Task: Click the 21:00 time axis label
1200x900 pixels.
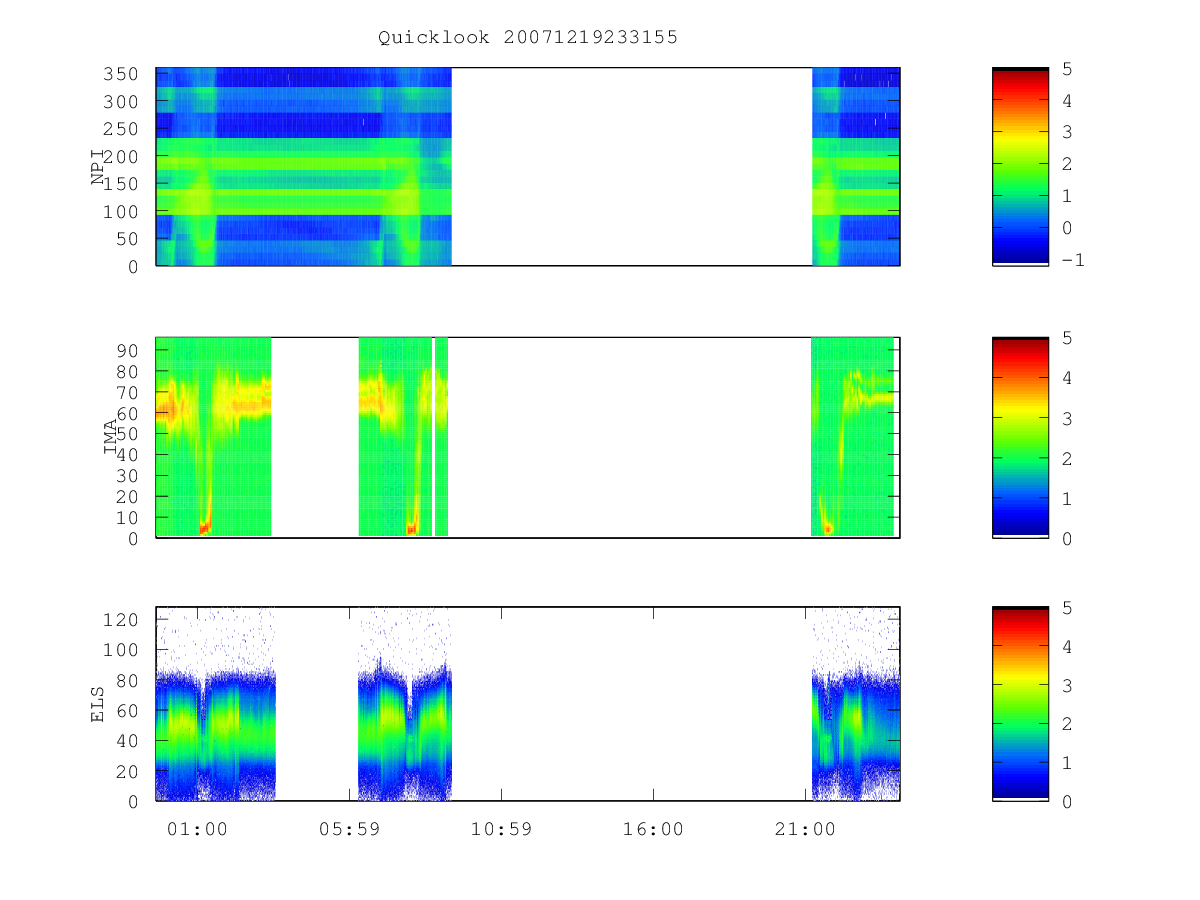Action: pos(805,829)
